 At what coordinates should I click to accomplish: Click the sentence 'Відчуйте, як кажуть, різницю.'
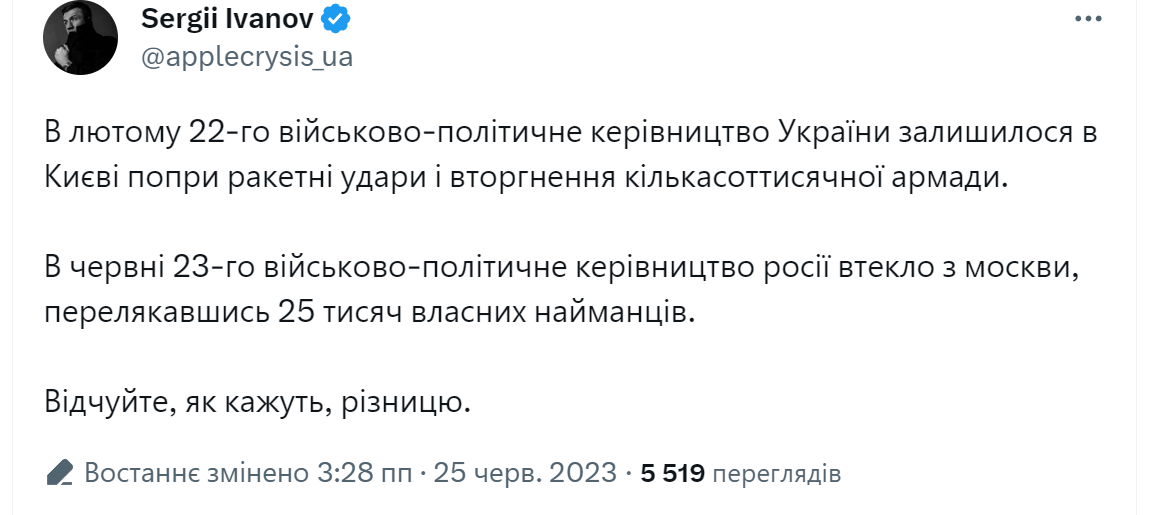[x=257, y=403]
